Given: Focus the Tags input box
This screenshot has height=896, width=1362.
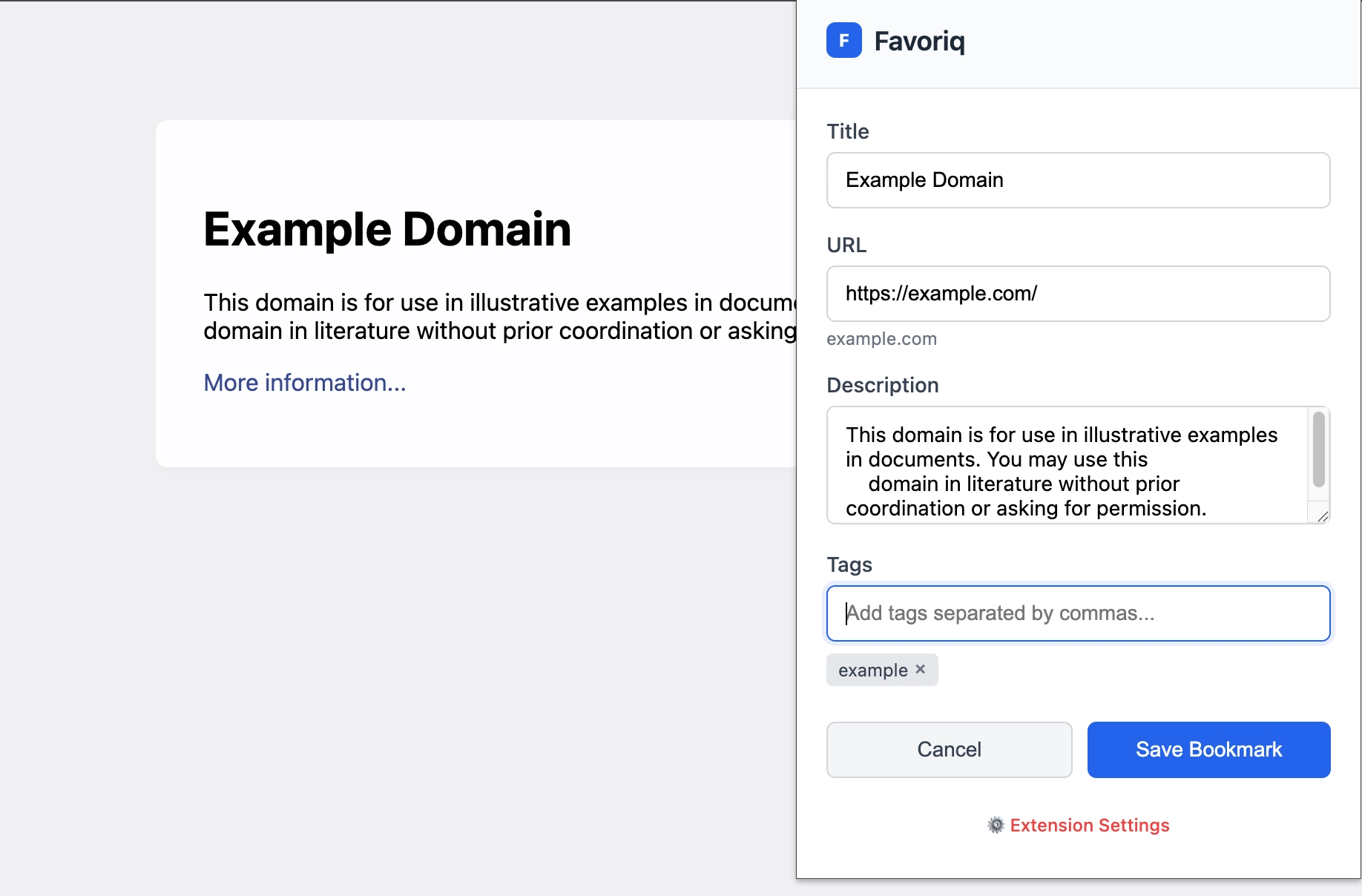Looking at the screenshot, I should point(1078,613).
